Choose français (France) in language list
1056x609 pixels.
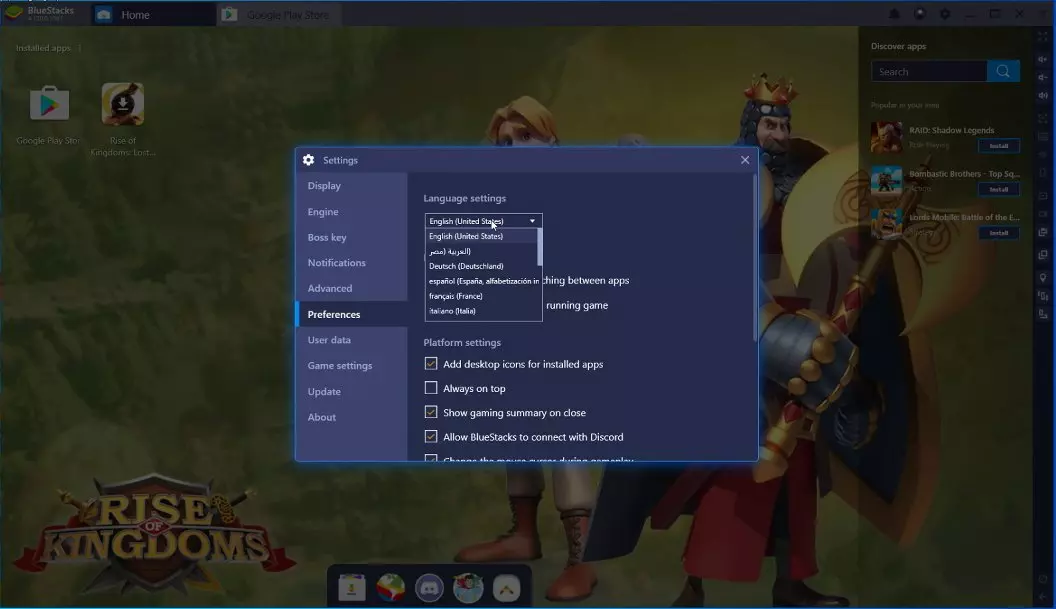coord(456,296)
